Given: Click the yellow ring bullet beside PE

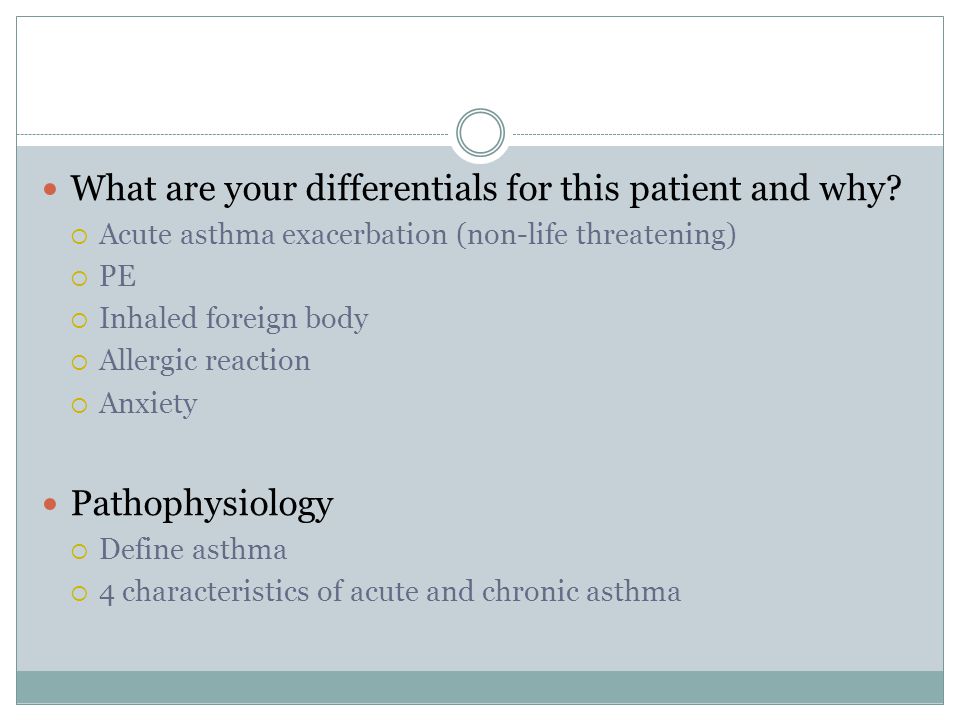Looking at the screenshot, I should (x=79, y=279).
